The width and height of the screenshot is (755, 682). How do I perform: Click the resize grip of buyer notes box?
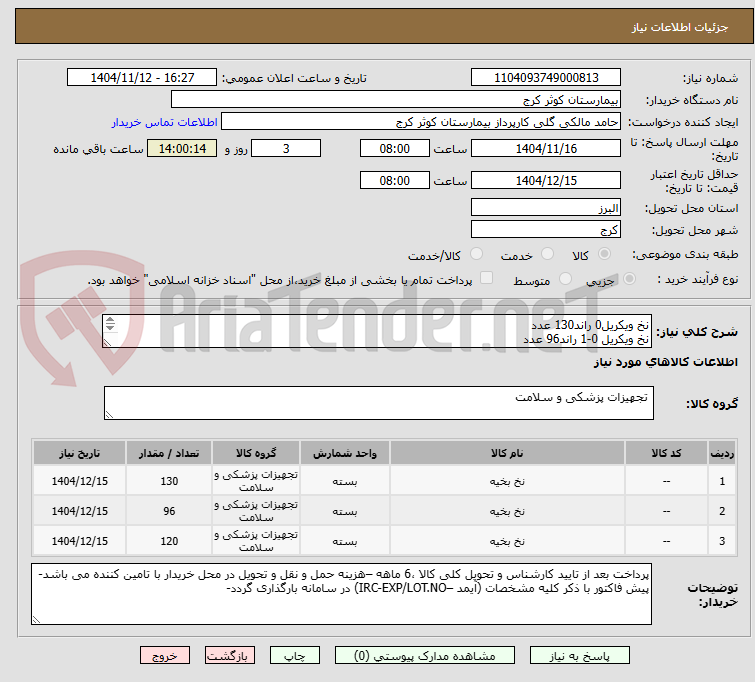[x=36, y=620]
